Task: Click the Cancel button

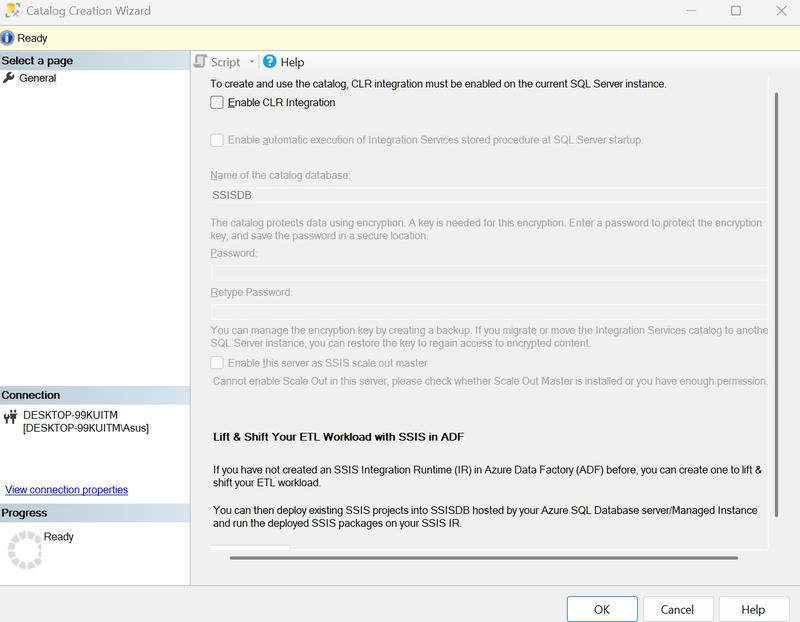Action: (678, 607)
